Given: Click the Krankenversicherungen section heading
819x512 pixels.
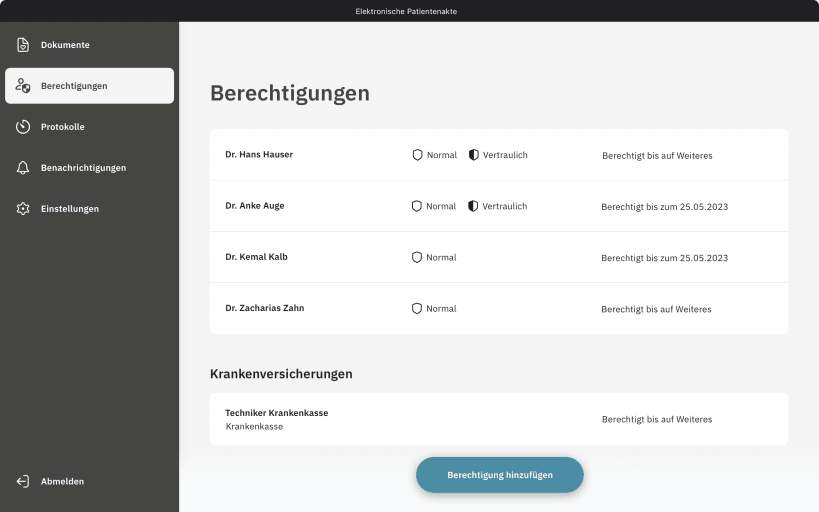Looking at the screenshot, I should (x=281, y=374).
